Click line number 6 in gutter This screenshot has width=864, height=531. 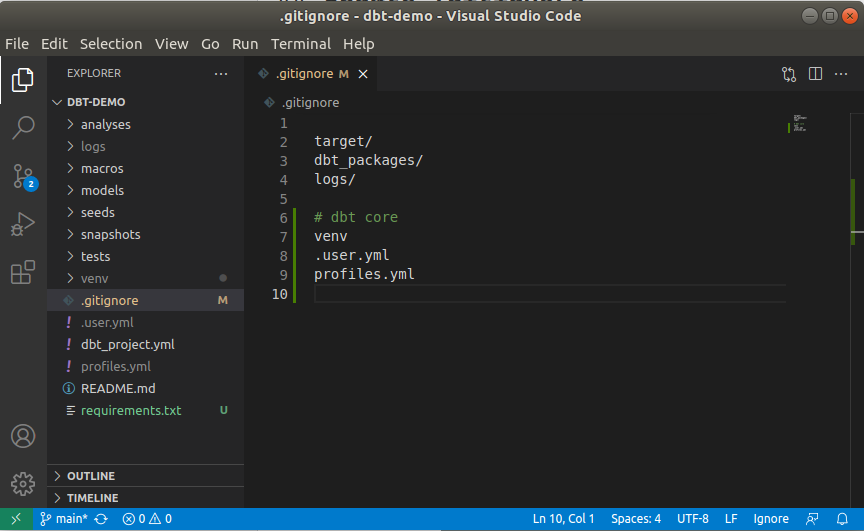[283, 218]
